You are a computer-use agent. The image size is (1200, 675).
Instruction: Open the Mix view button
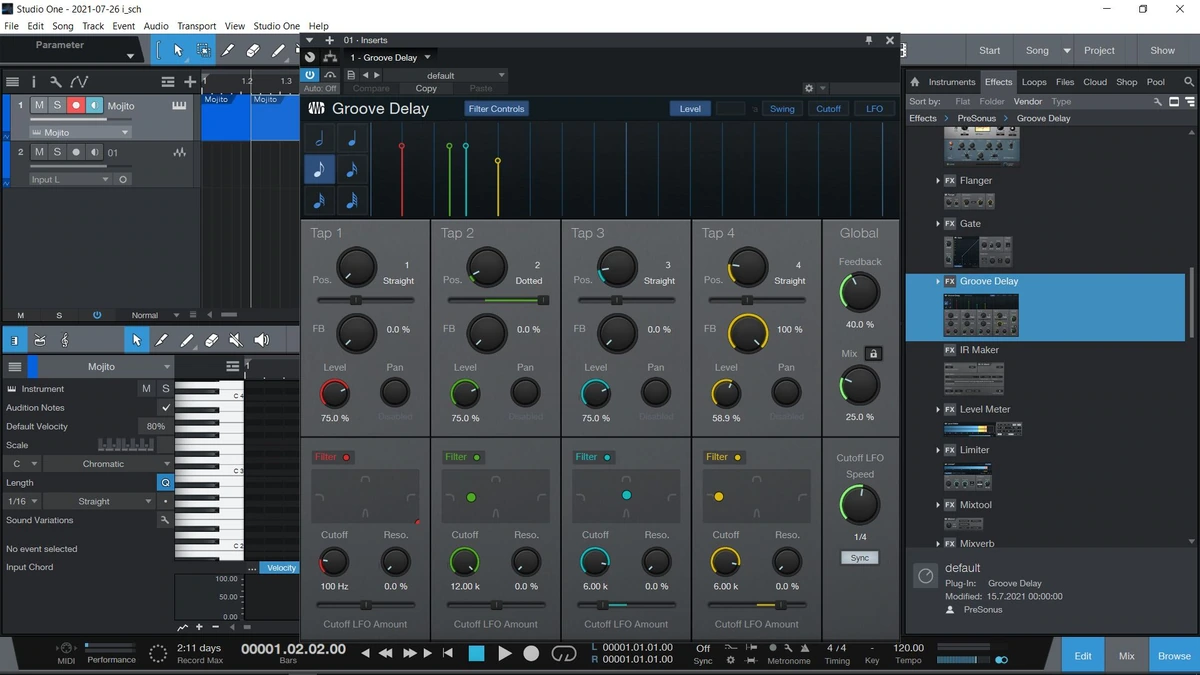(1127, 656)
